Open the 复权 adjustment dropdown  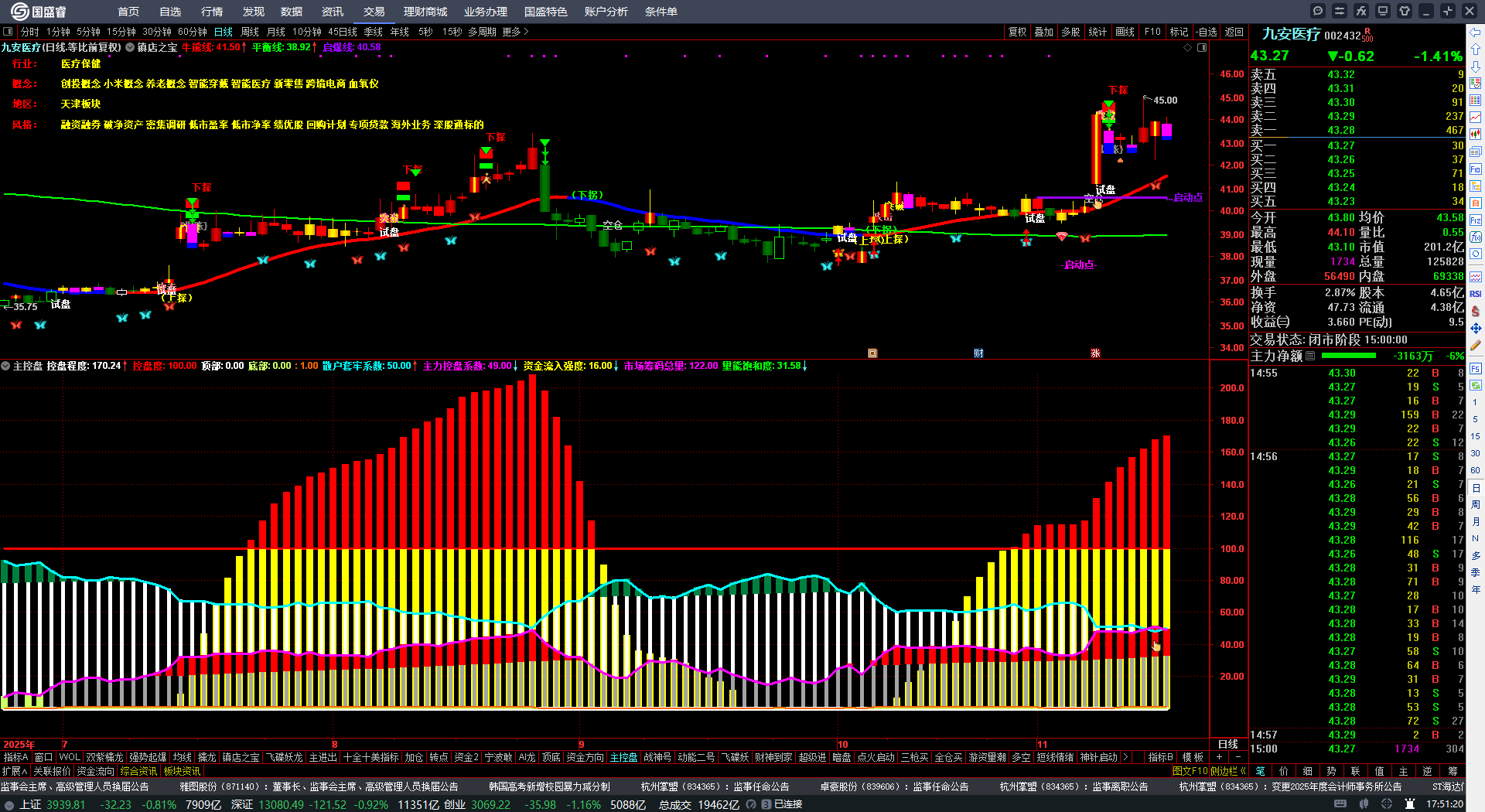(x=1018, y=32)
